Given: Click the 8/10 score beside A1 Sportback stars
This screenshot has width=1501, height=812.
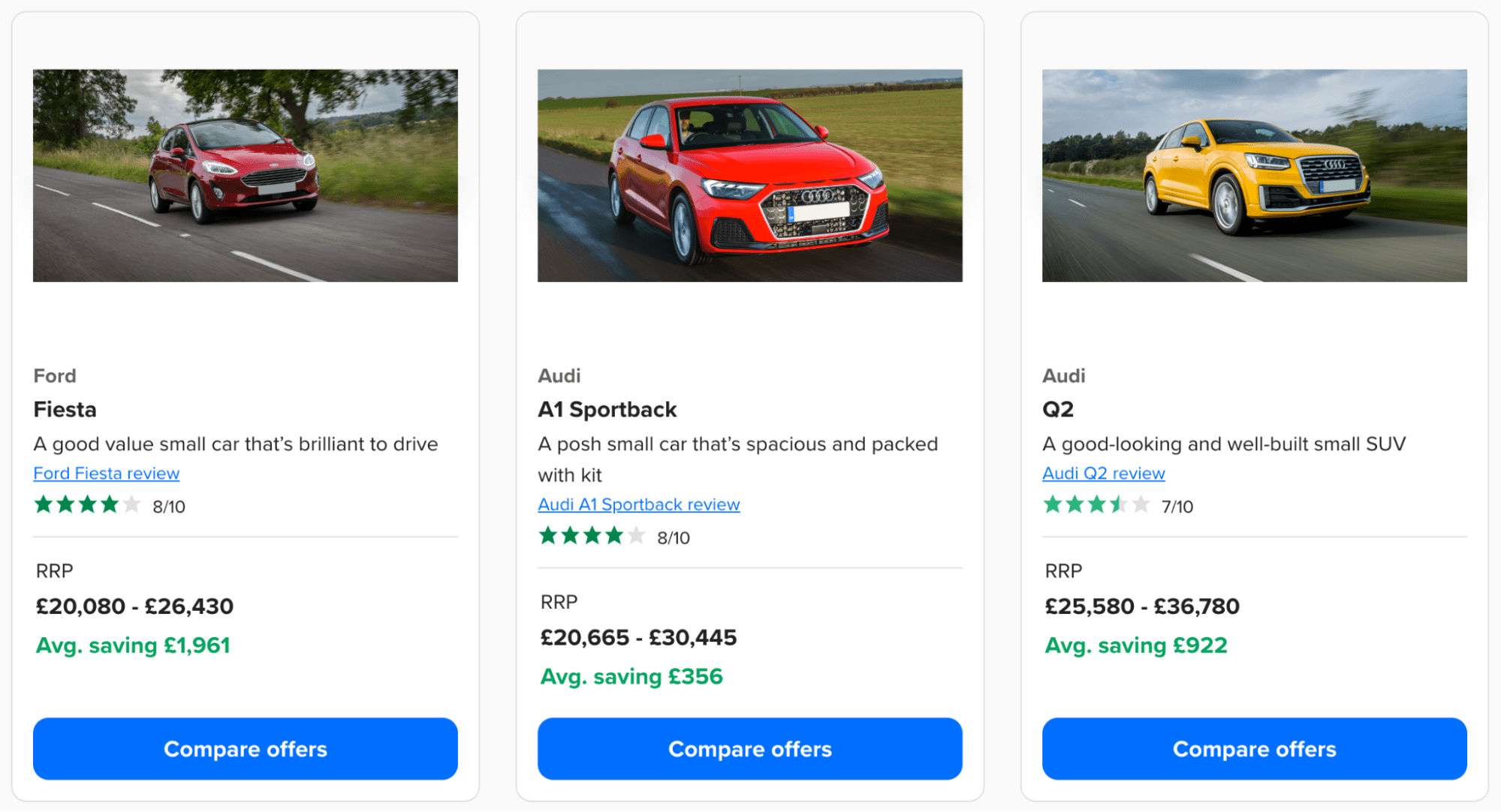Looking at the screenshot, I should [x=672, y=537].
